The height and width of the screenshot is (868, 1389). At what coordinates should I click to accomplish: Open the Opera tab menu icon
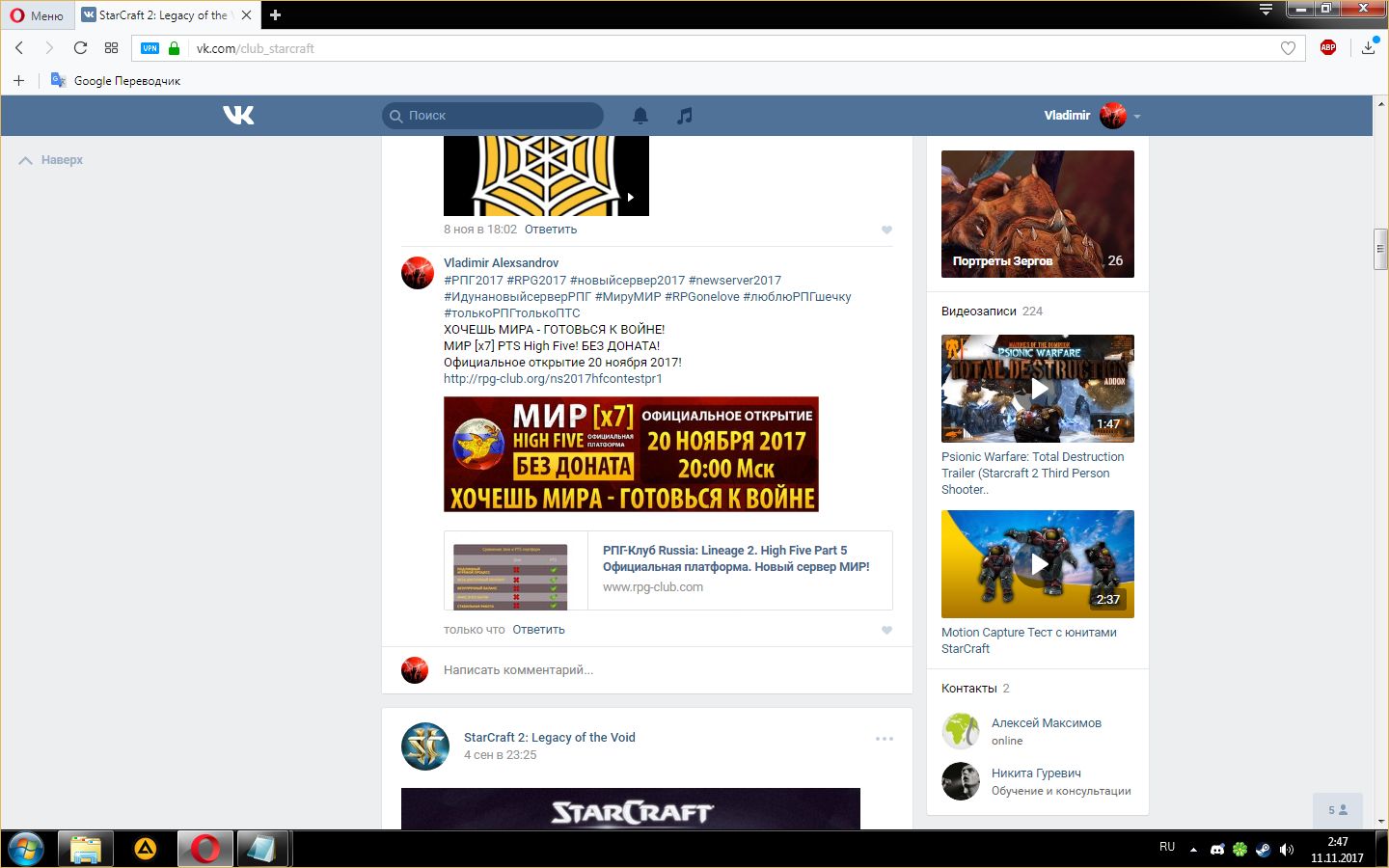coord(1266,10)
